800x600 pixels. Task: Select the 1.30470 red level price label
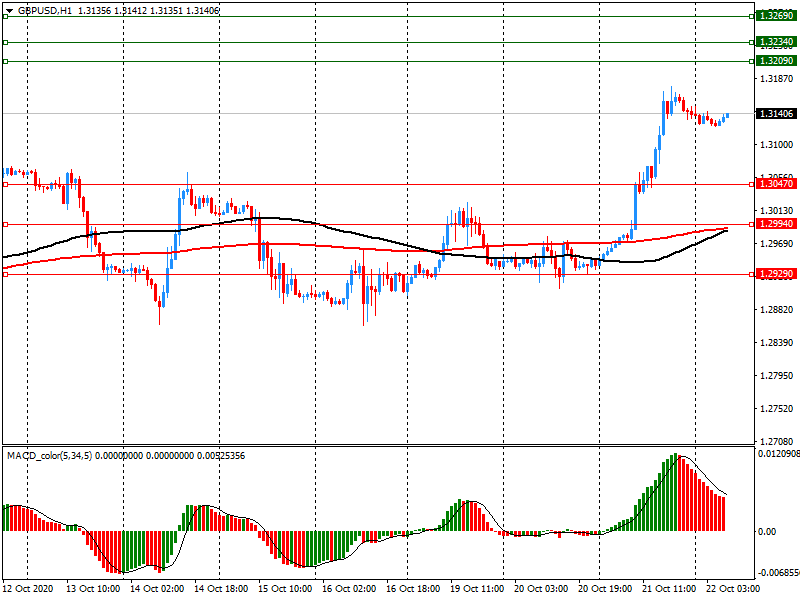(x=776, y=184)
